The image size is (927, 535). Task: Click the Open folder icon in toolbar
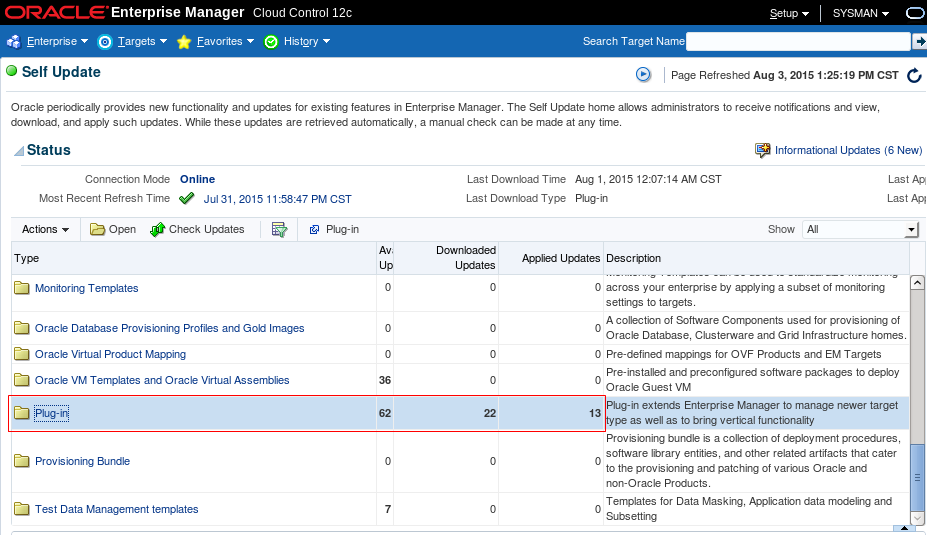click(x=97, y=229)
